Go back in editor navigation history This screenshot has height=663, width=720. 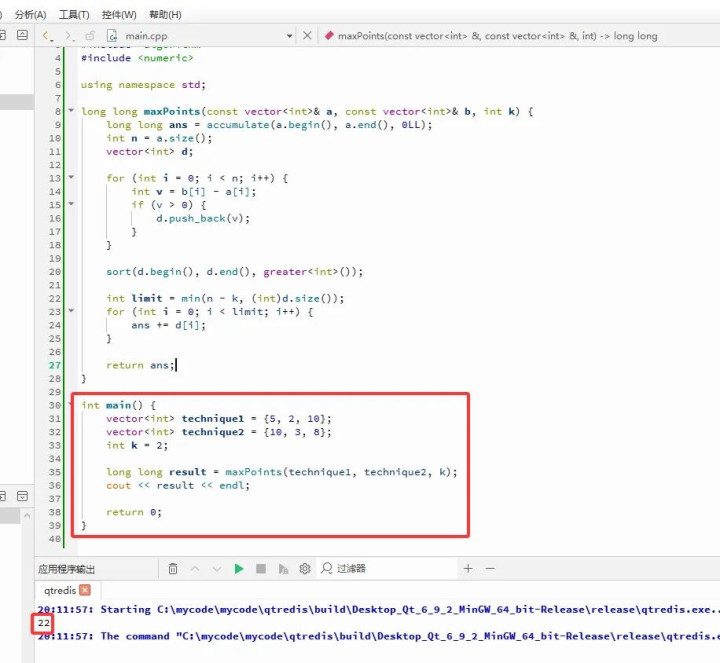pyautogui.click(x=47, y=36)
